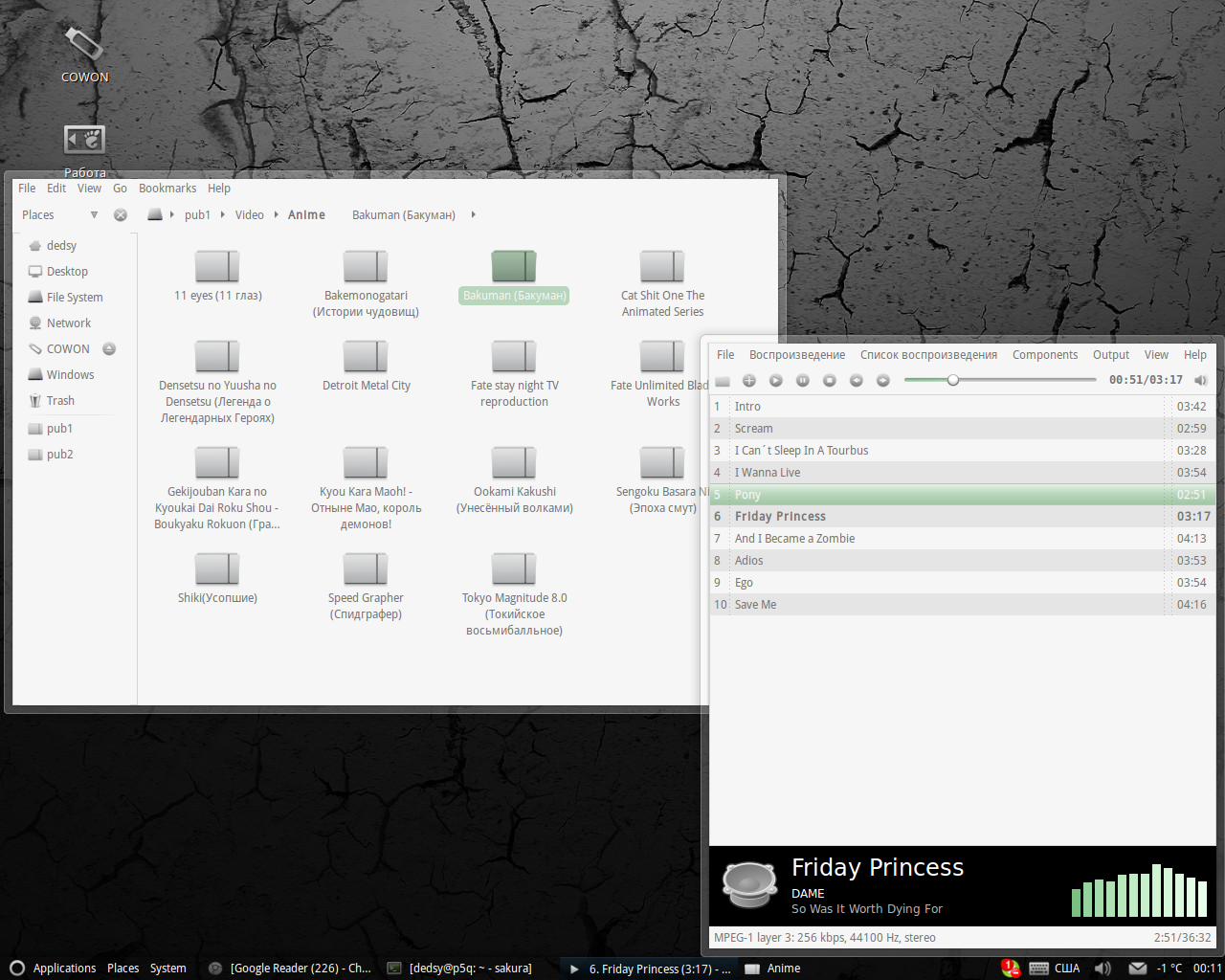The height and width of the screenshot is (980, 1225).
Task: Open the Bookmarks menu in file manager
Action: 167,189
